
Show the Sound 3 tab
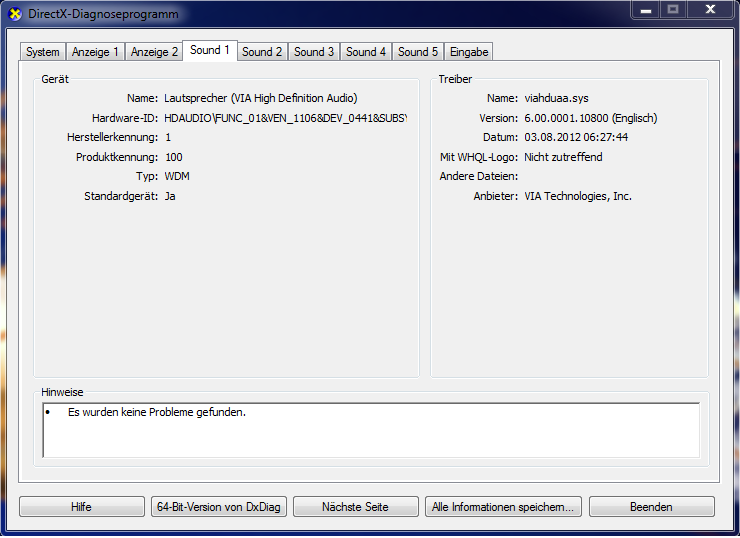pos(314,52)
